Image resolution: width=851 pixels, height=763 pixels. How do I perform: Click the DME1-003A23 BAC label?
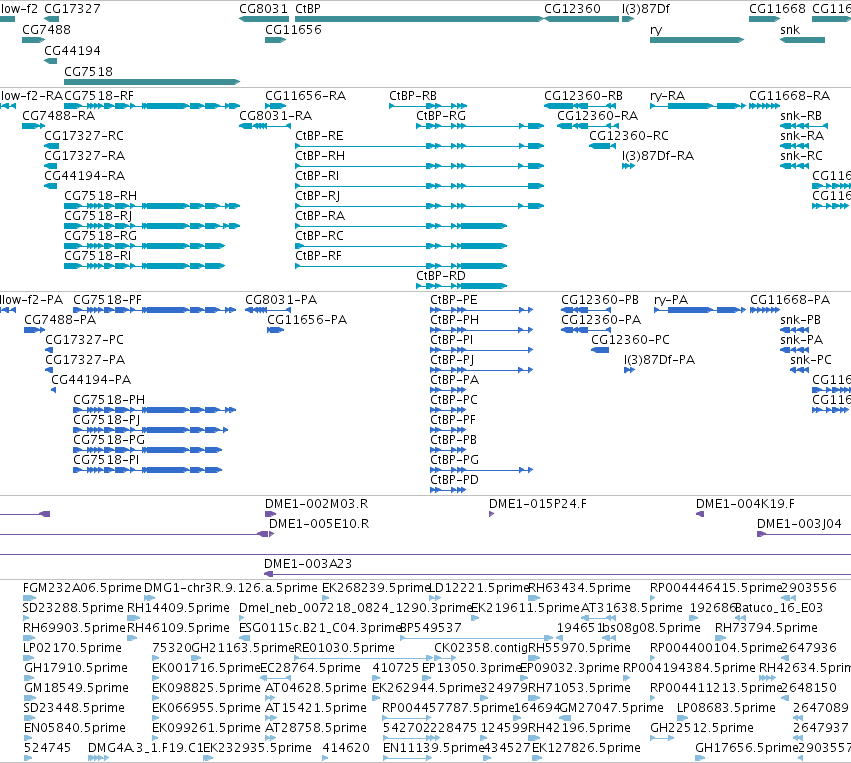coord(308,564)
